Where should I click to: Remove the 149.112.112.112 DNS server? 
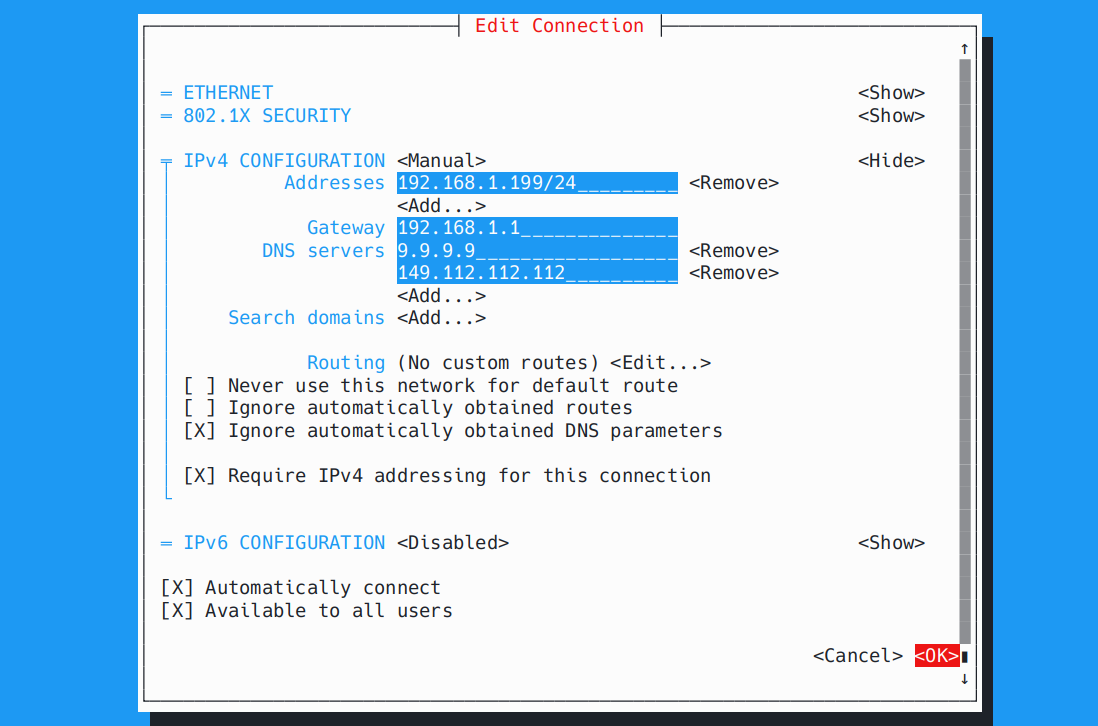733,272
